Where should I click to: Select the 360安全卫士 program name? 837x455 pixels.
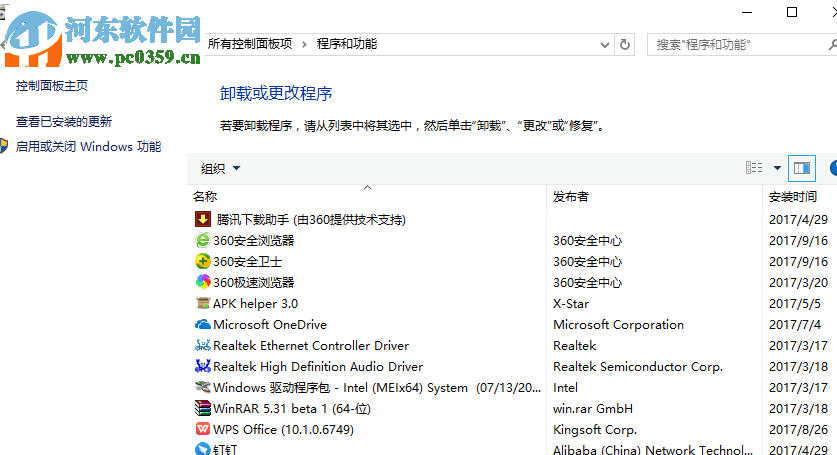tap(247, 262)
